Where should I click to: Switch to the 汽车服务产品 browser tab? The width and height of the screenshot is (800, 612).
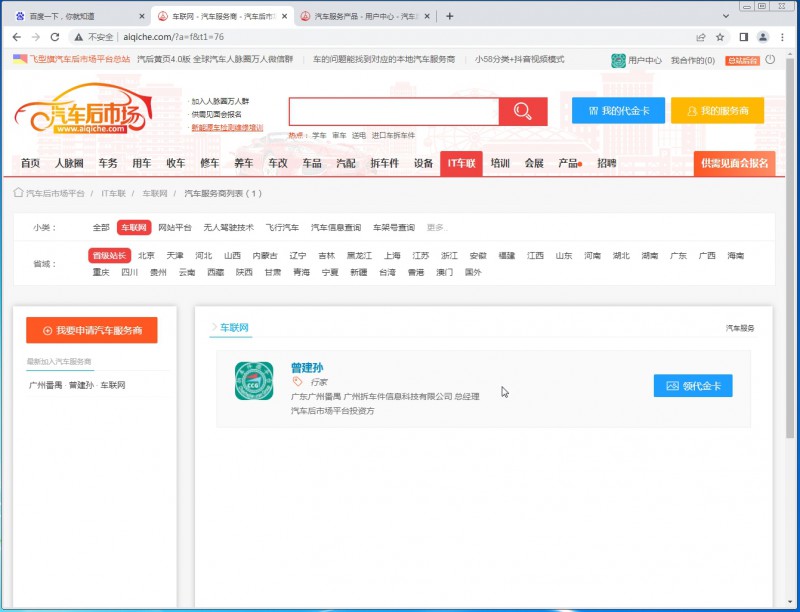[365, 16]
